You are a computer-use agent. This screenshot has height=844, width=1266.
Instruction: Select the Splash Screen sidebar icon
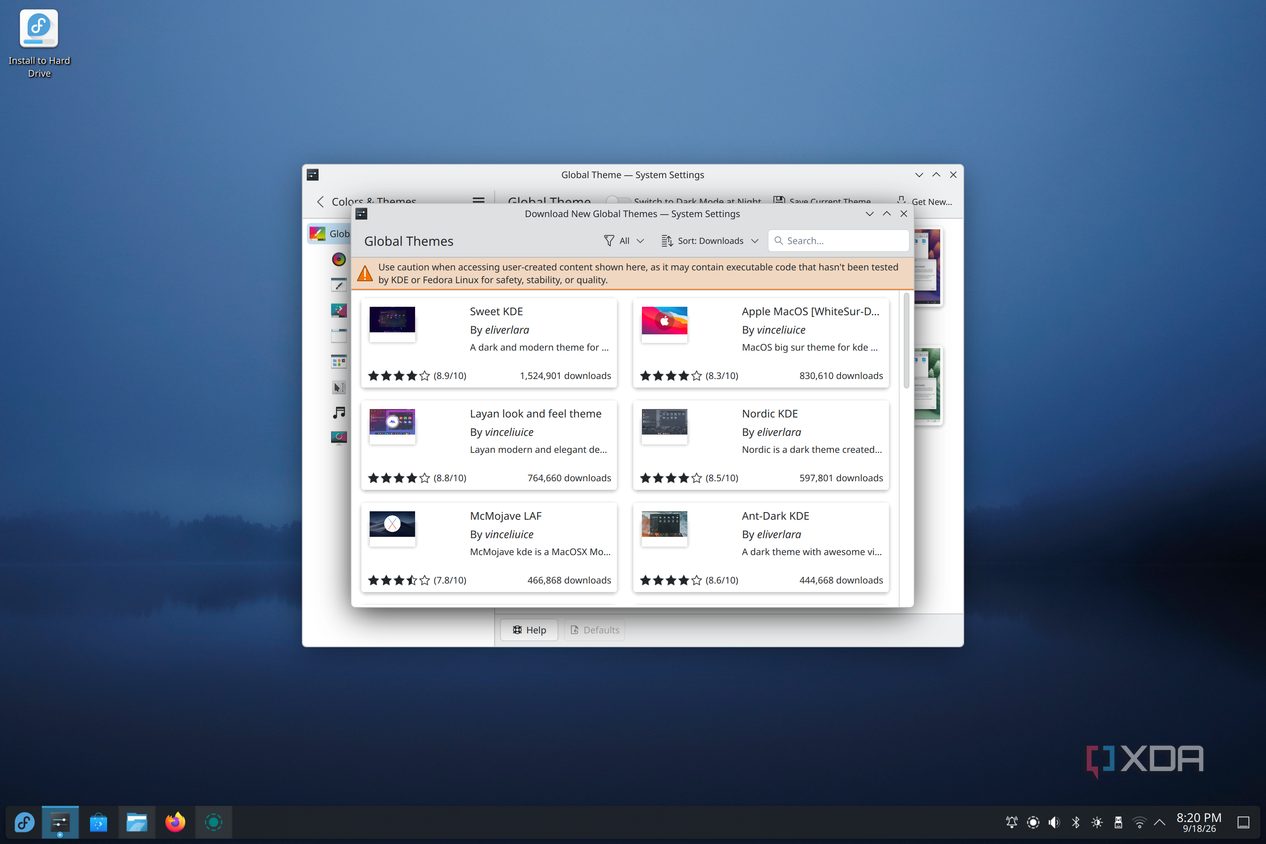point(339,437)
